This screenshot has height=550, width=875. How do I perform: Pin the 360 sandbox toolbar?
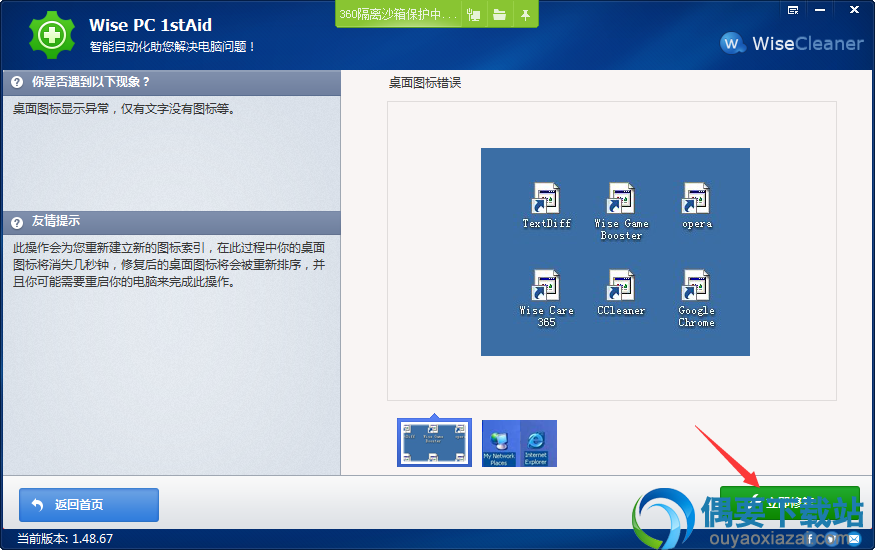pyautogui.click(x=525, y=15)
